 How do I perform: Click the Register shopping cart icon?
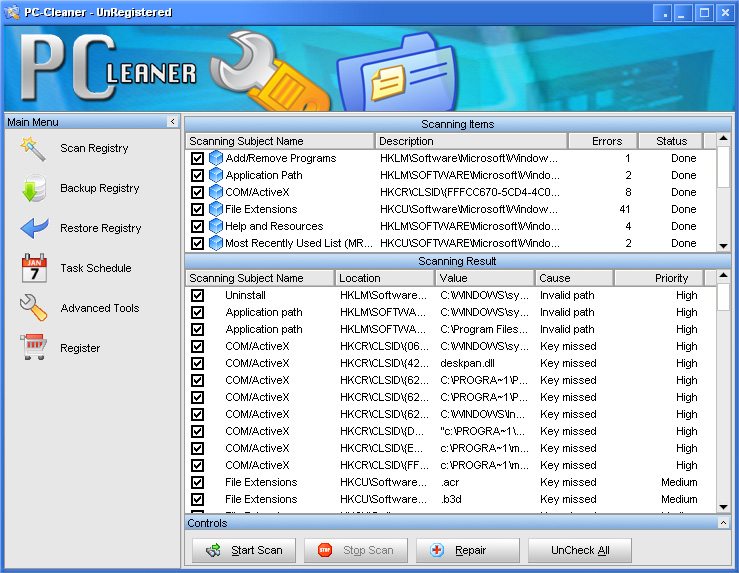pyautogui.click(x=33, y=347)
